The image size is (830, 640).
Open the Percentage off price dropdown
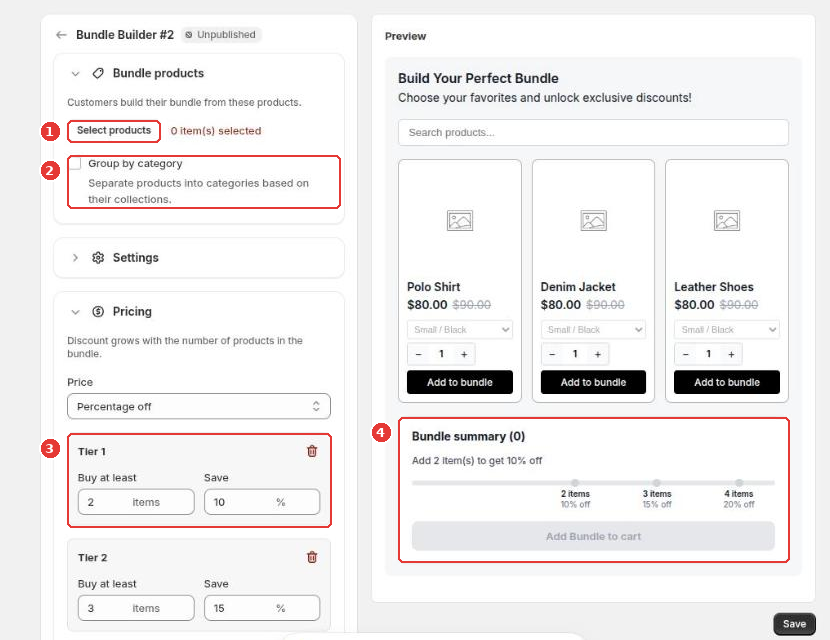pyautogui.click(x=199, y=407)
